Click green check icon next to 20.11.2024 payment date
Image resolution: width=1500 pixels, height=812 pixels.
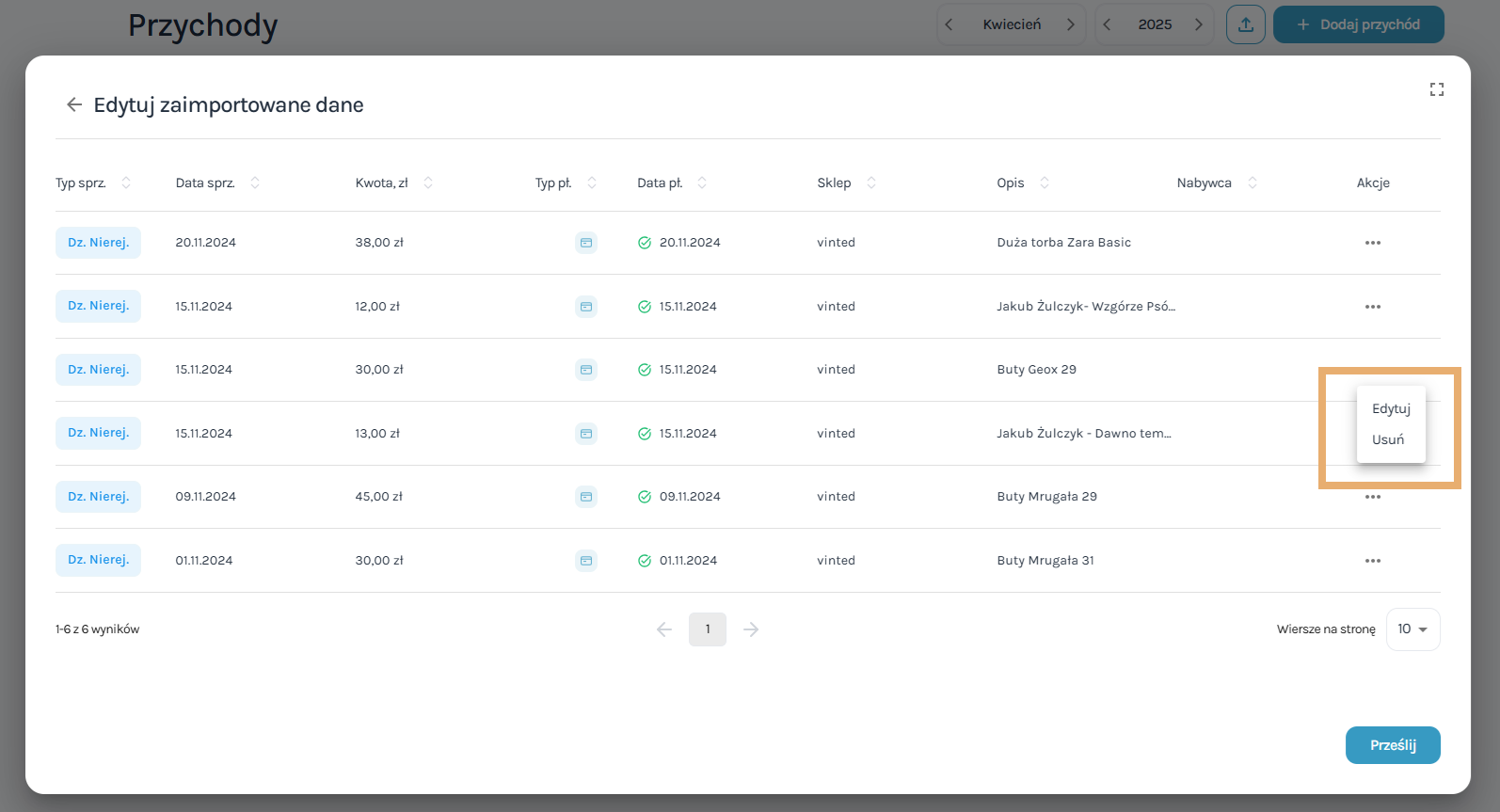(645, 243)
